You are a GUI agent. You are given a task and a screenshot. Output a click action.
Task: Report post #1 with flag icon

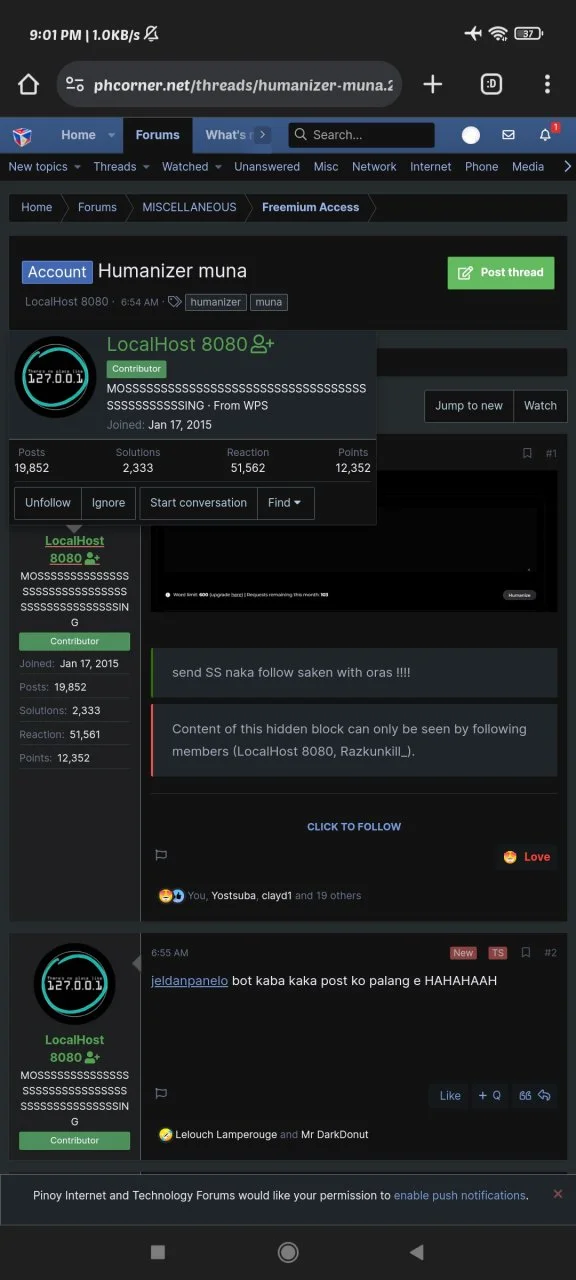(160, 856)
